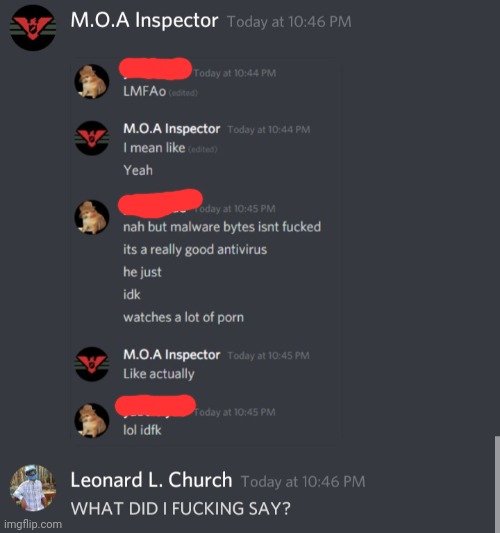Click the scrollbar thumb at right edge
The width and height of the screenshot is (500, 533).
pos(497,484)
